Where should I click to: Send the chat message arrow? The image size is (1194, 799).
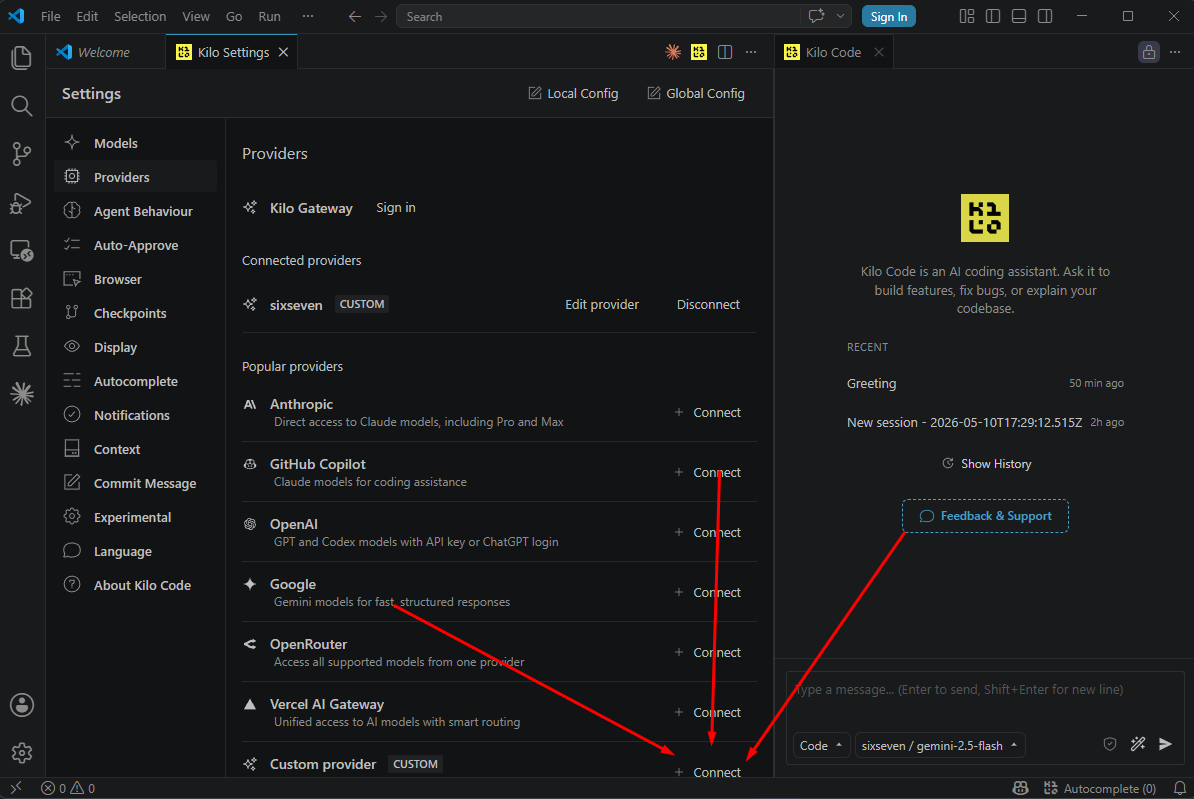pyautogui.click(x=1165, y=744)
